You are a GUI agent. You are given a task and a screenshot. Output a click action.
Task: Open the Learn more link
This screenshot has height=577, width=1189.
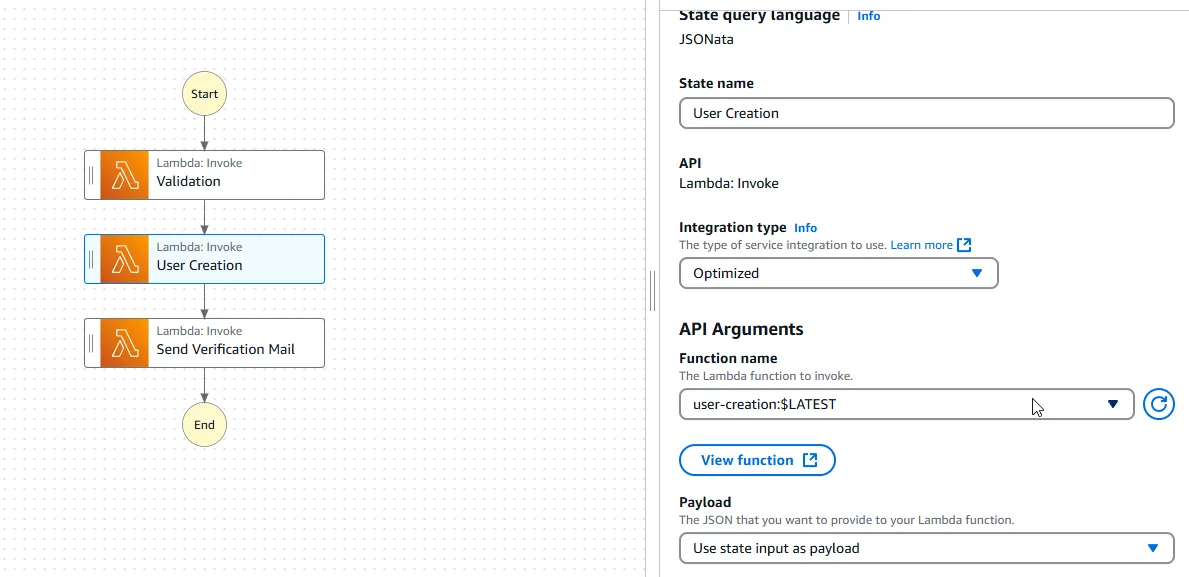coord(921,245)
